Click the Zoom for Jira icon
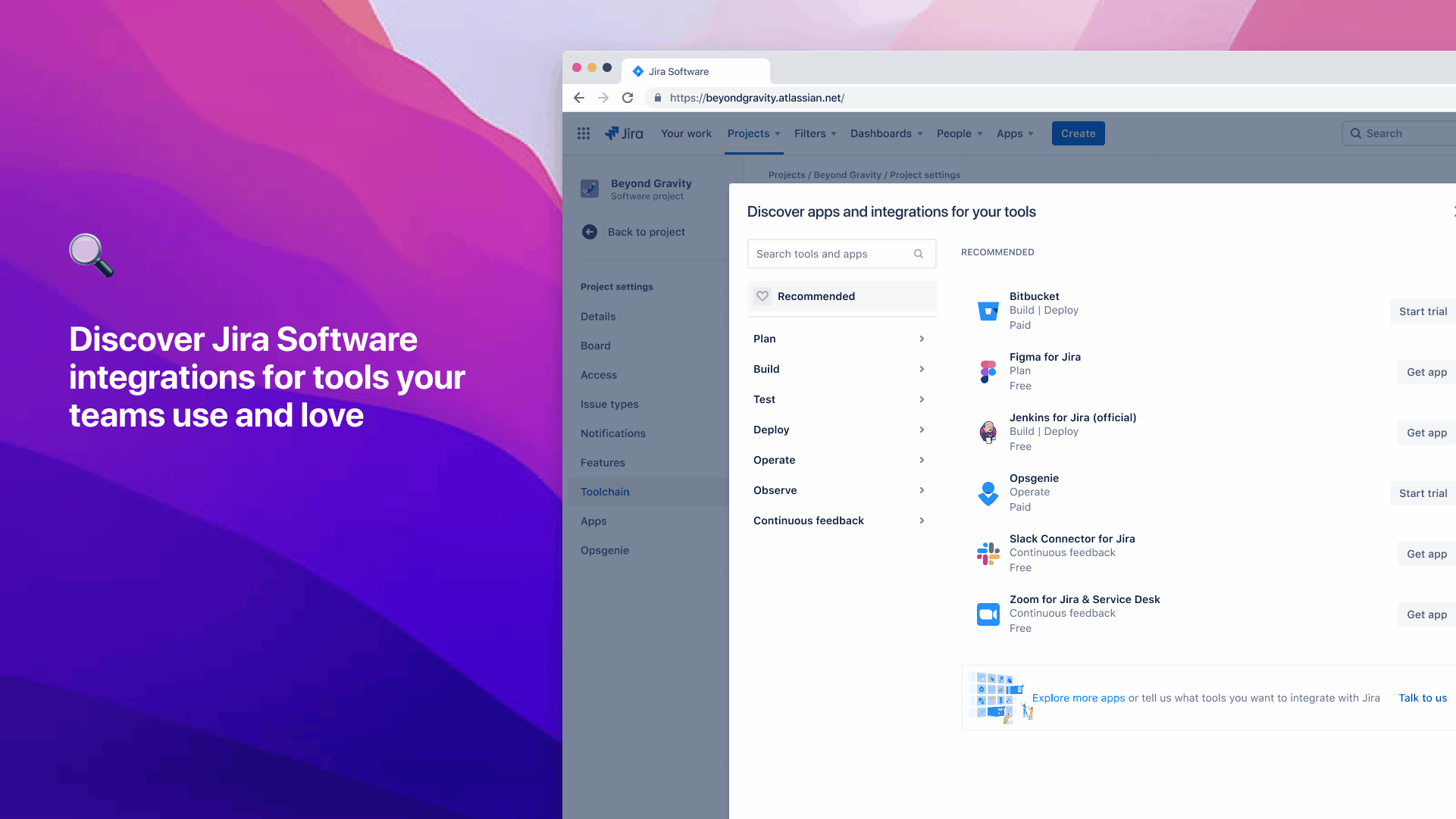Viewport: 1456px width, 819px height. point(988,614)
